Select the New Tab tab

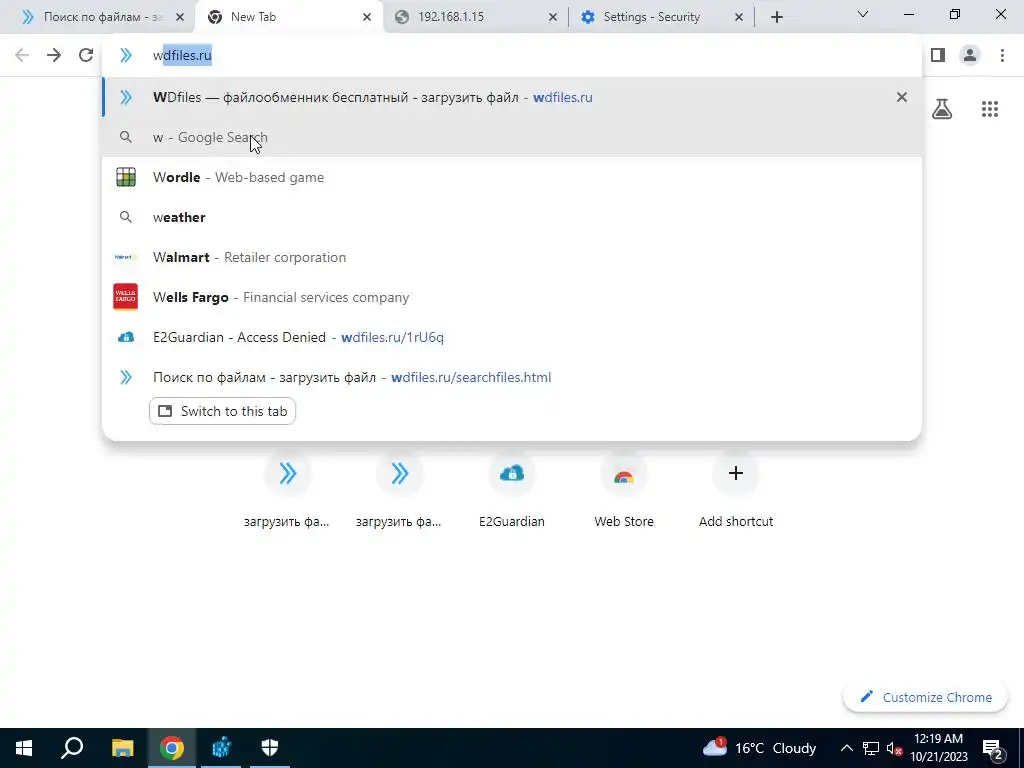(x=289, y=17)
